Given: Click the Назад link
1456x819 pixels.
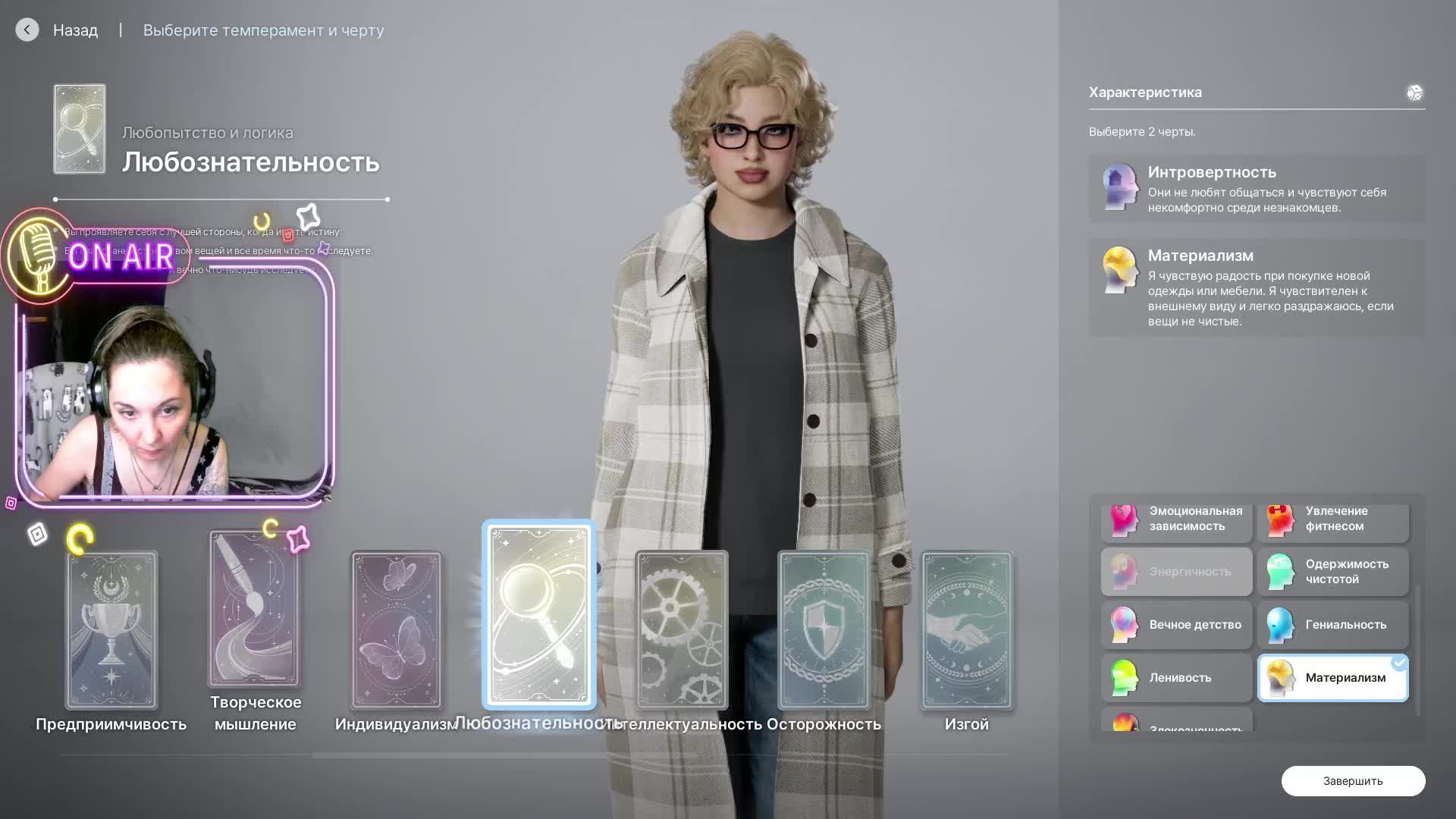Looking at the screenshot, I should [75, 30].
